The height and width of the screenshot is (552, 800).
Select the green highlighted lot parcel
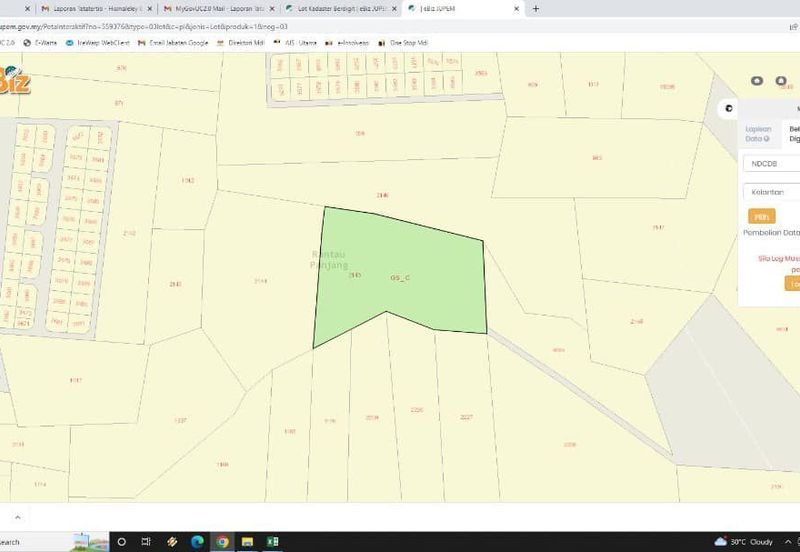point(400,270)
